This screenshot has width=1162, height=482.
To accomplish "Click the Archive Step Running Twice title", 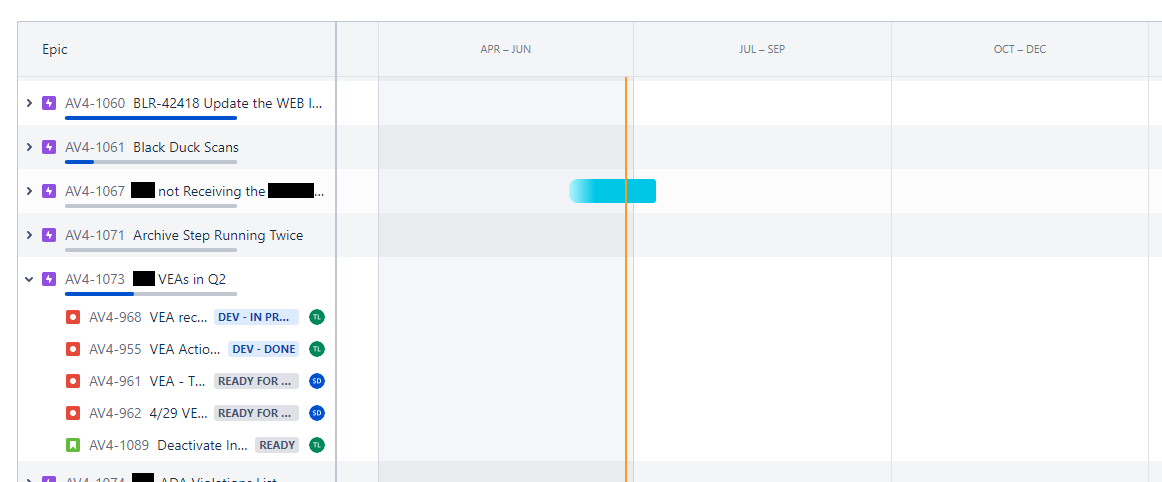I will (218, 235).
